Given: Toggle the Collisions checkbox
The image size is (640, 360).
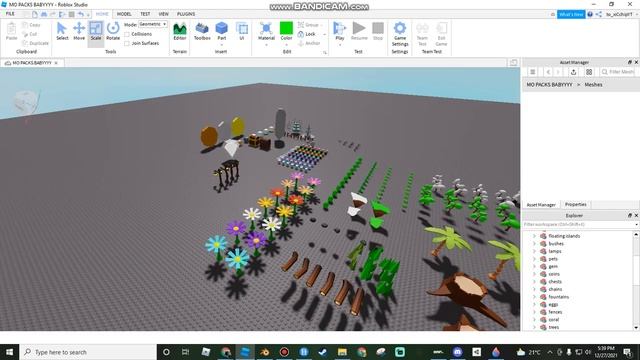Looking at the screenshot, I should 127,34.
